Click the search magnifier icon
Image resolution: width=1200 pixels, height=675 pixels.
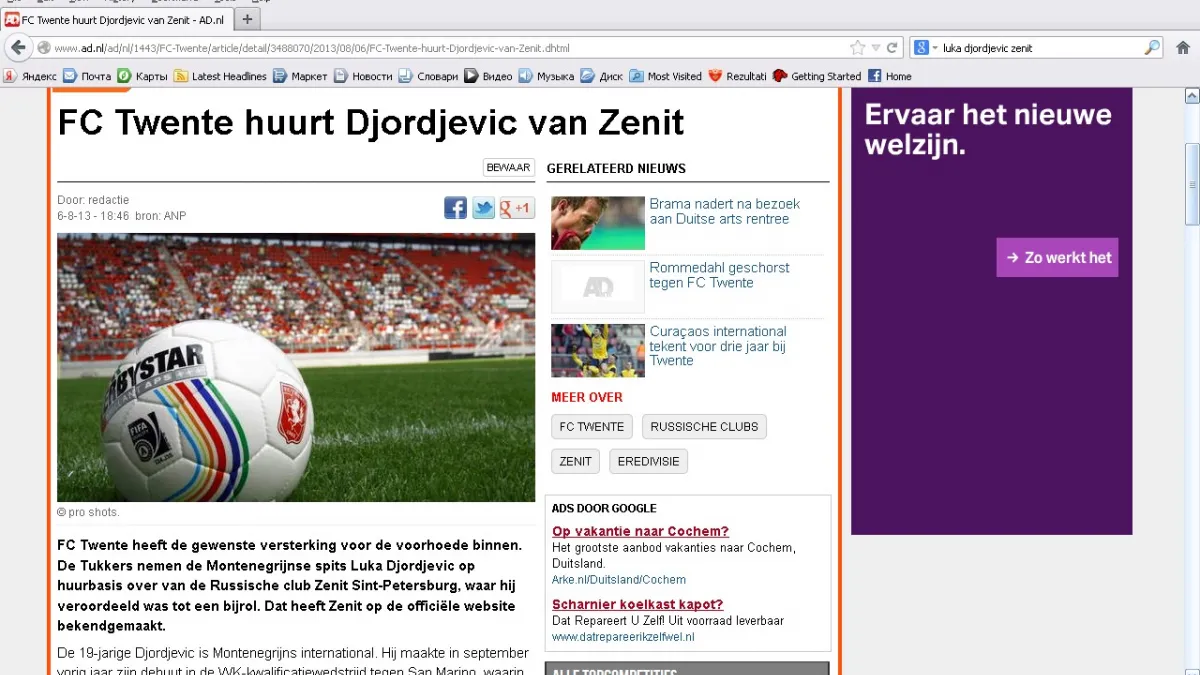click(x=1152, y=47)
